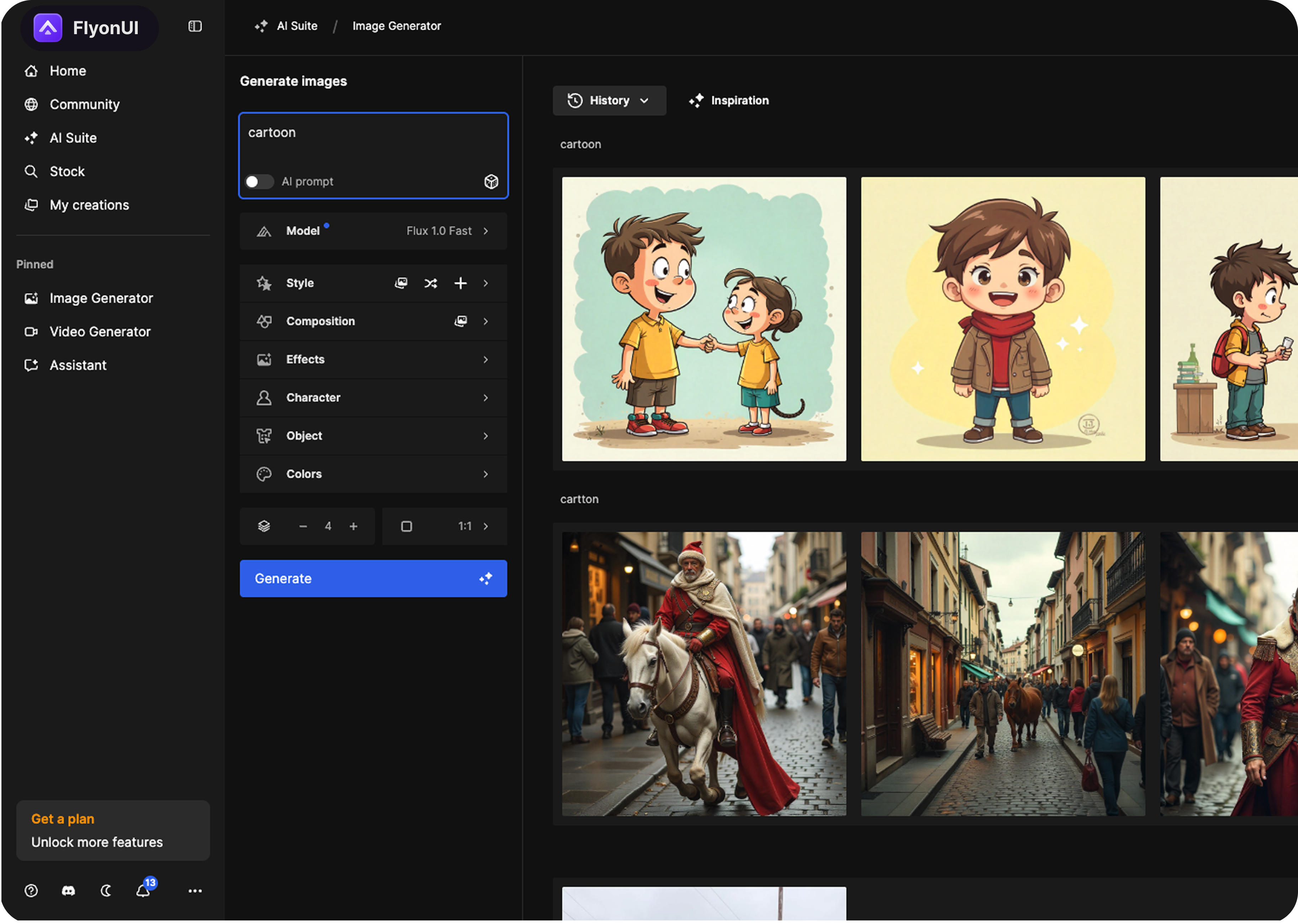Viewport: 1298px width, 924px height.
Task: Open Discord icon
Action: [68, 891]
